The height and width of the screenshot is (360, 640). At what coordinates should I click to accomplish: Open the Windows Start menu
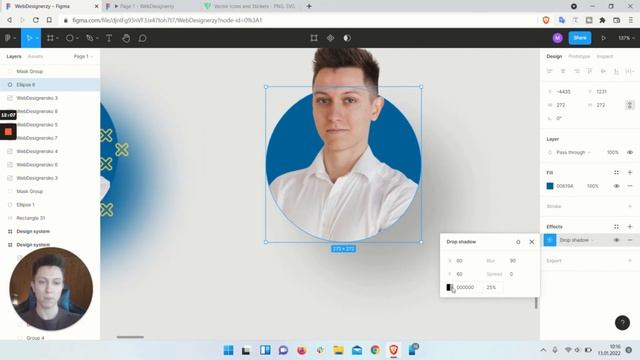click(229, 350)
